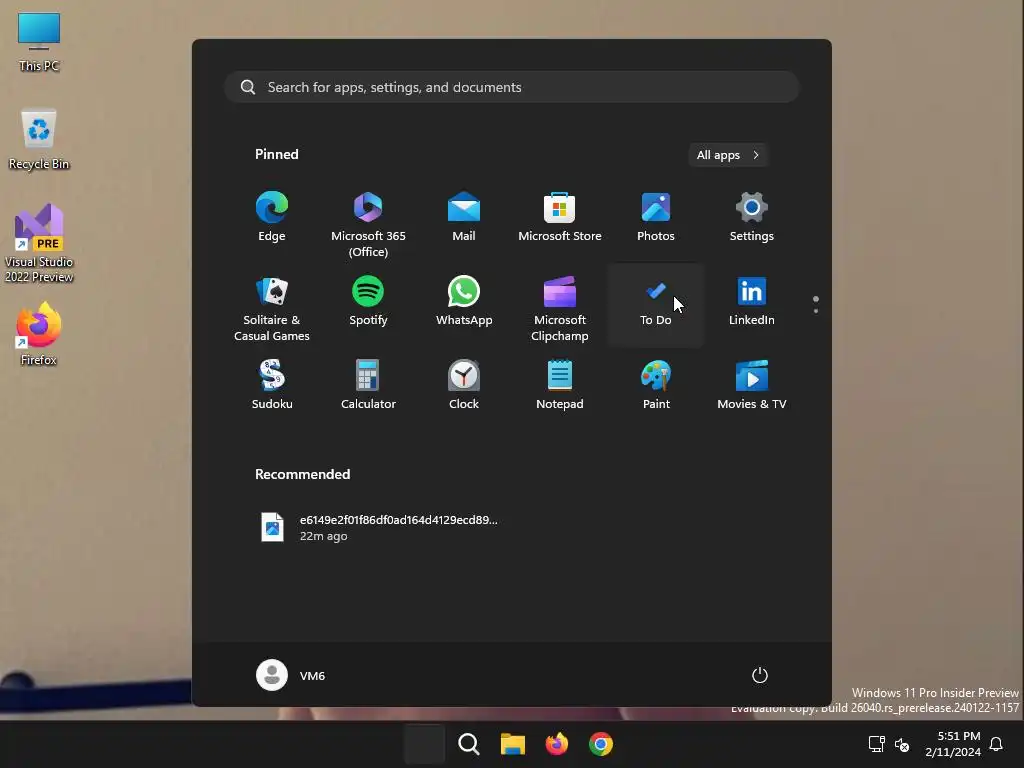Select Recycle Bin on desktop
This screenshot has width=1024, height=768.
coord(39,139)
